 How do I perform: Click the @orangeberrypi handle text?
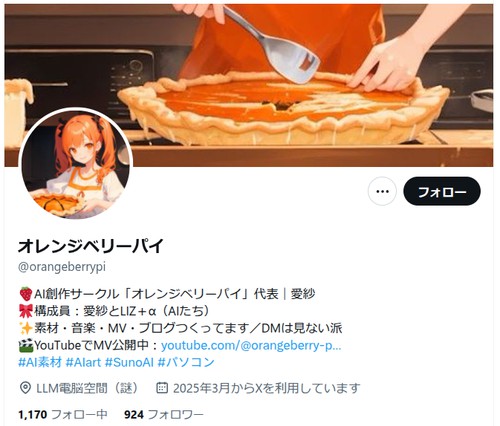pyautogui.click(x=62, y=267)
